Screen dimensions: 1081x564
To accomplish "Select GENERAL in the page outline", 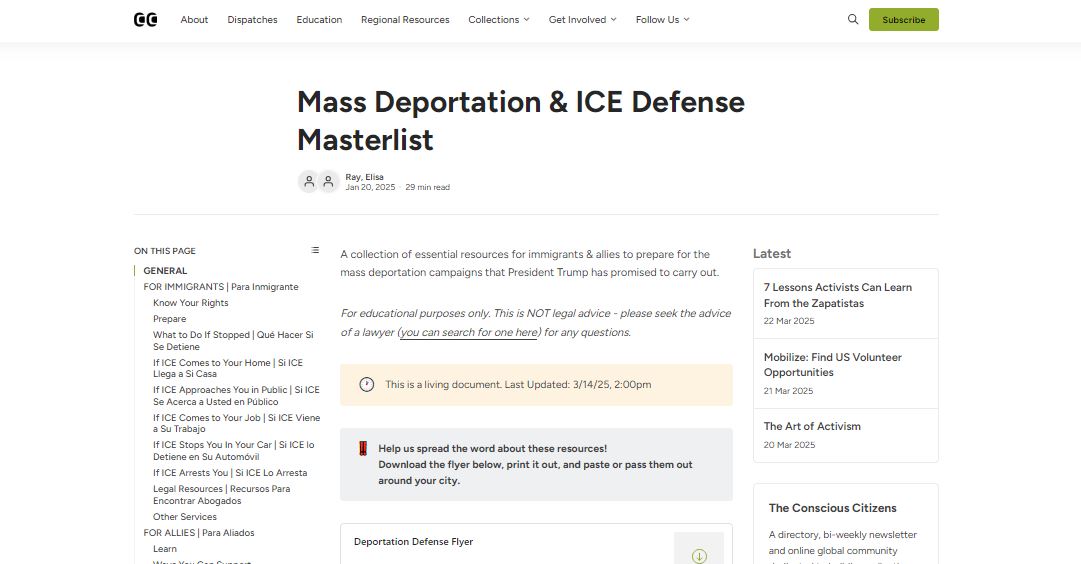I will click(x=165, y=271).
